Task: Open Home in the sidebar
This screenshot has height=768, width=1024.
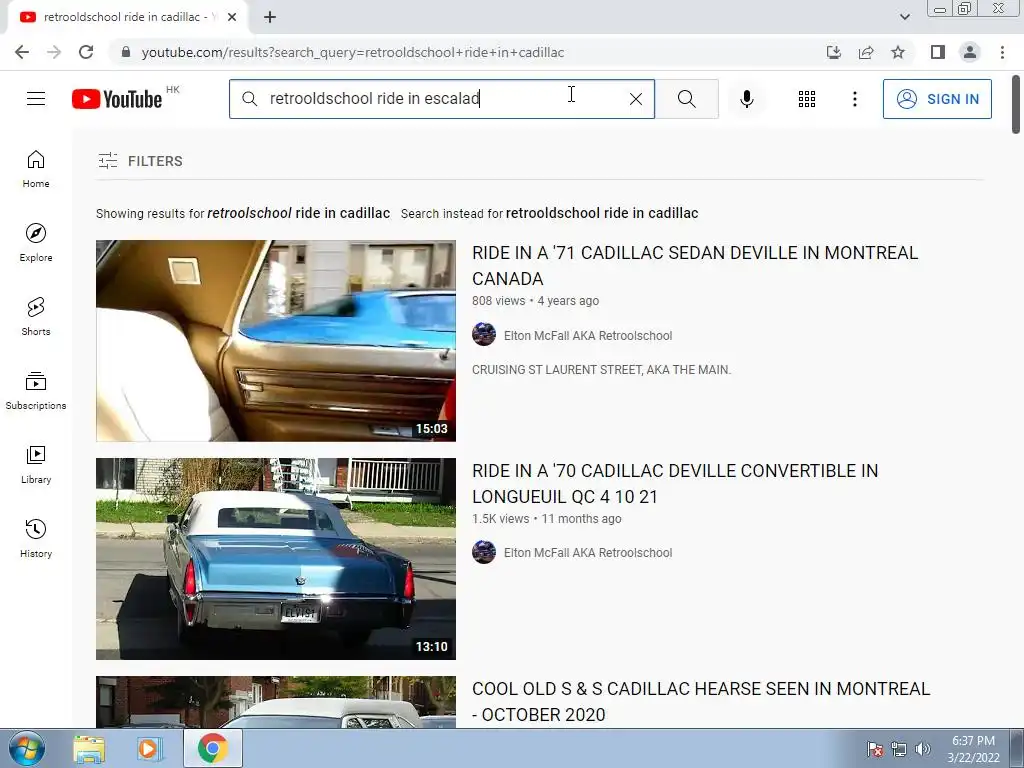Action: tap(36, 169)
